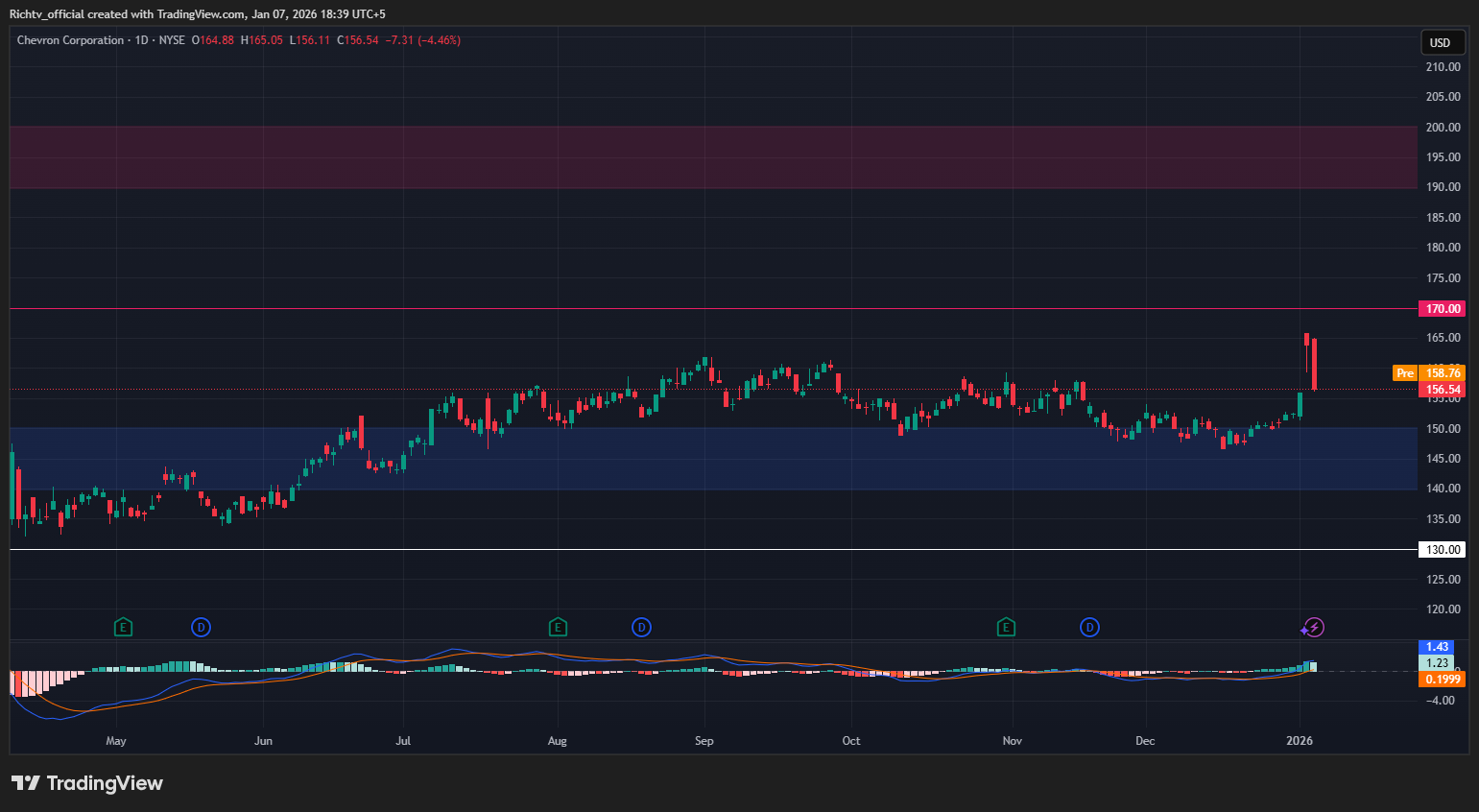Toggle the USD currency unit button
1479x812 pixels.
(x=1442, y=42)
